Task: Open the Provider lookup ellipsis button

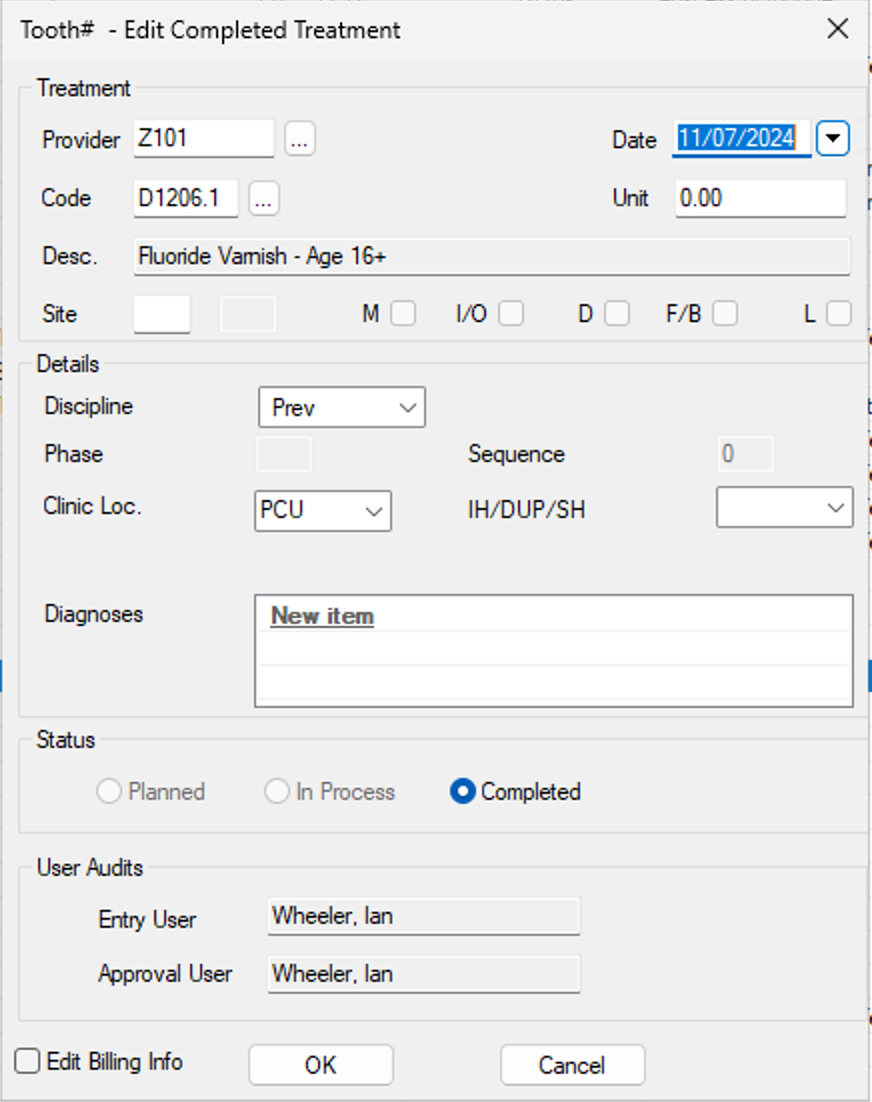Action: 300,138
